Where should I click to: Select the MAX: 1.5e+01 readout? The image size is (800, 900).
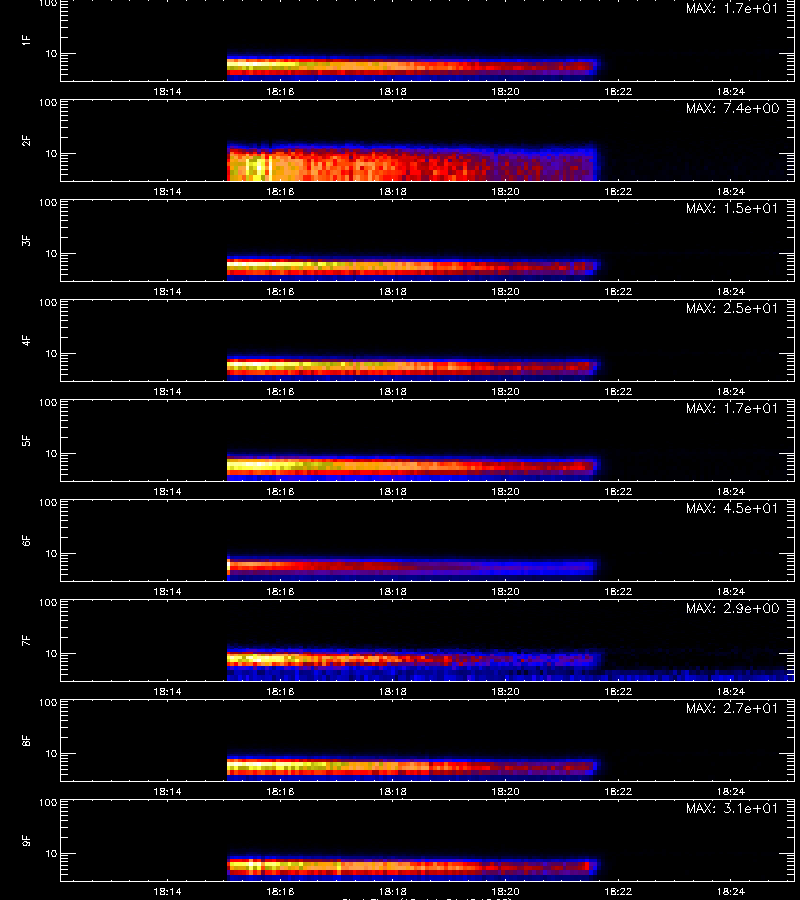[732, 208]
